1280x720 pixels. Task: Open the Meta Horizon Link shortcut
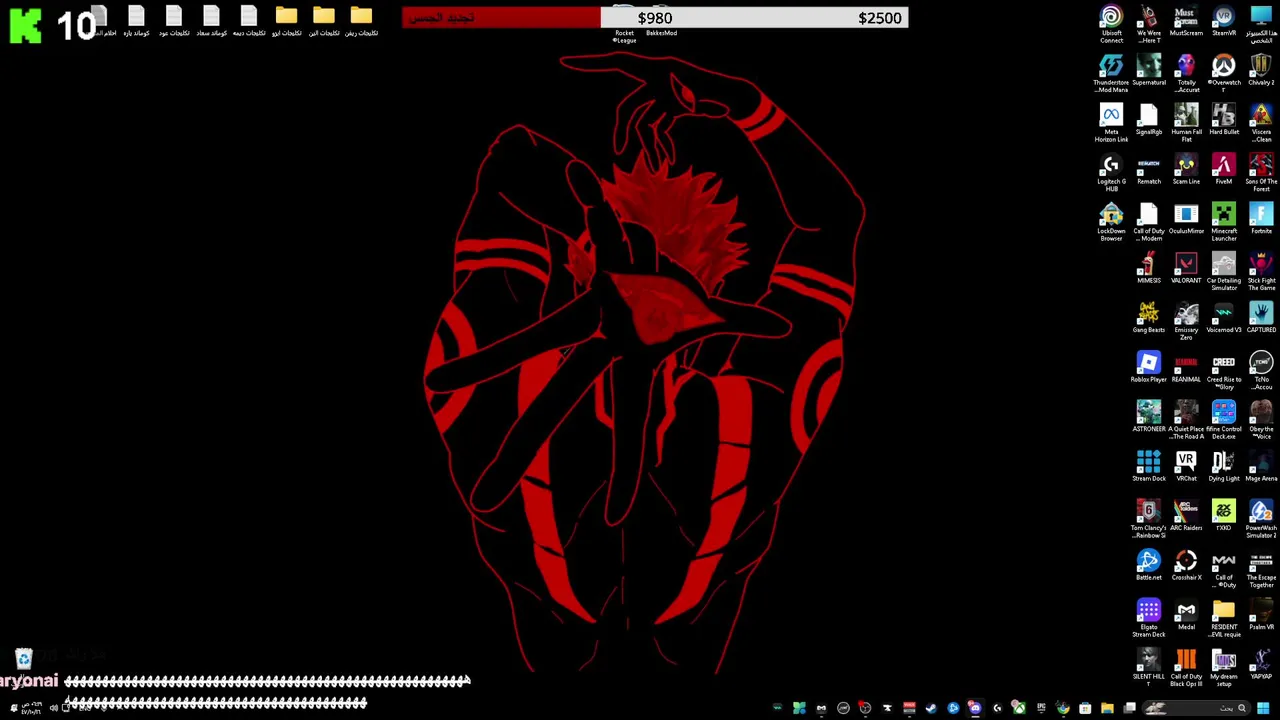(1111, 123)
